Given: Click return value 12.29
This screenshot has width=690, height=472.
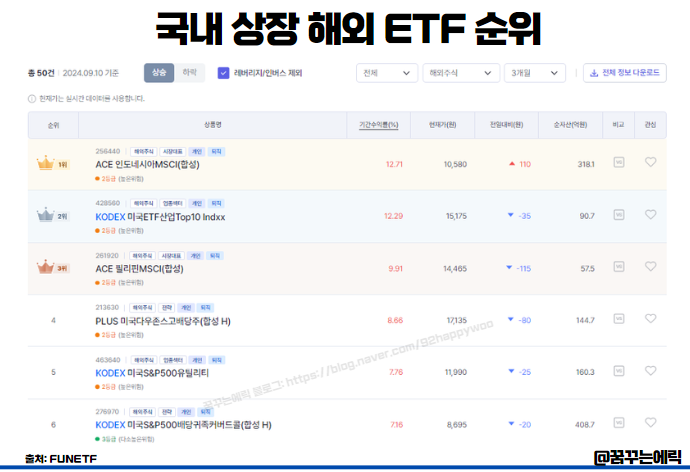Looking at the screenshot, I should [393, 216].
